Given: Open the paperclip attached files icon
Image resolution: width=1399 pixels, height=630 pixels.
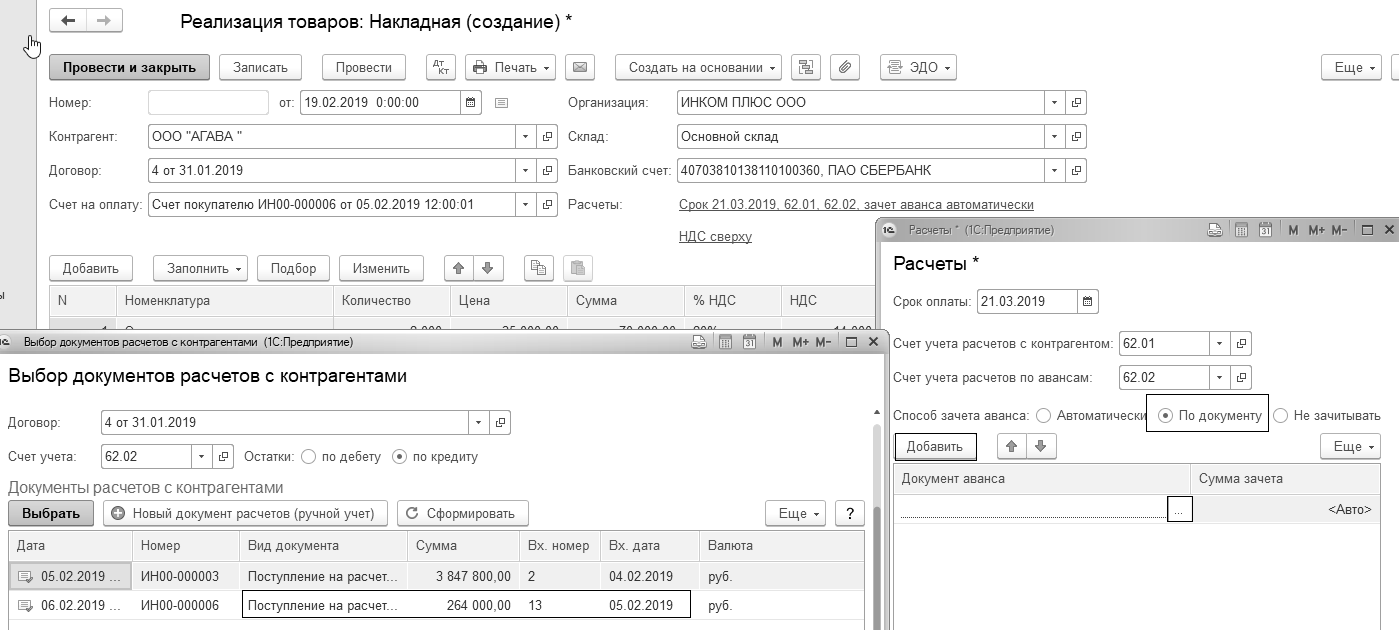Looking at the screenshot, I should [x=845, y=67].
